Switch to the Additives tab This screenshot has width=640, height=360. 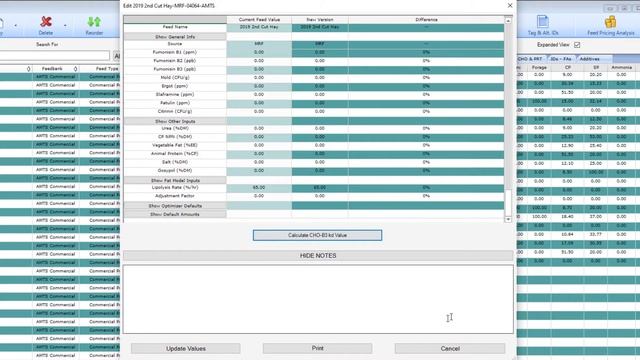click(590, 59)
